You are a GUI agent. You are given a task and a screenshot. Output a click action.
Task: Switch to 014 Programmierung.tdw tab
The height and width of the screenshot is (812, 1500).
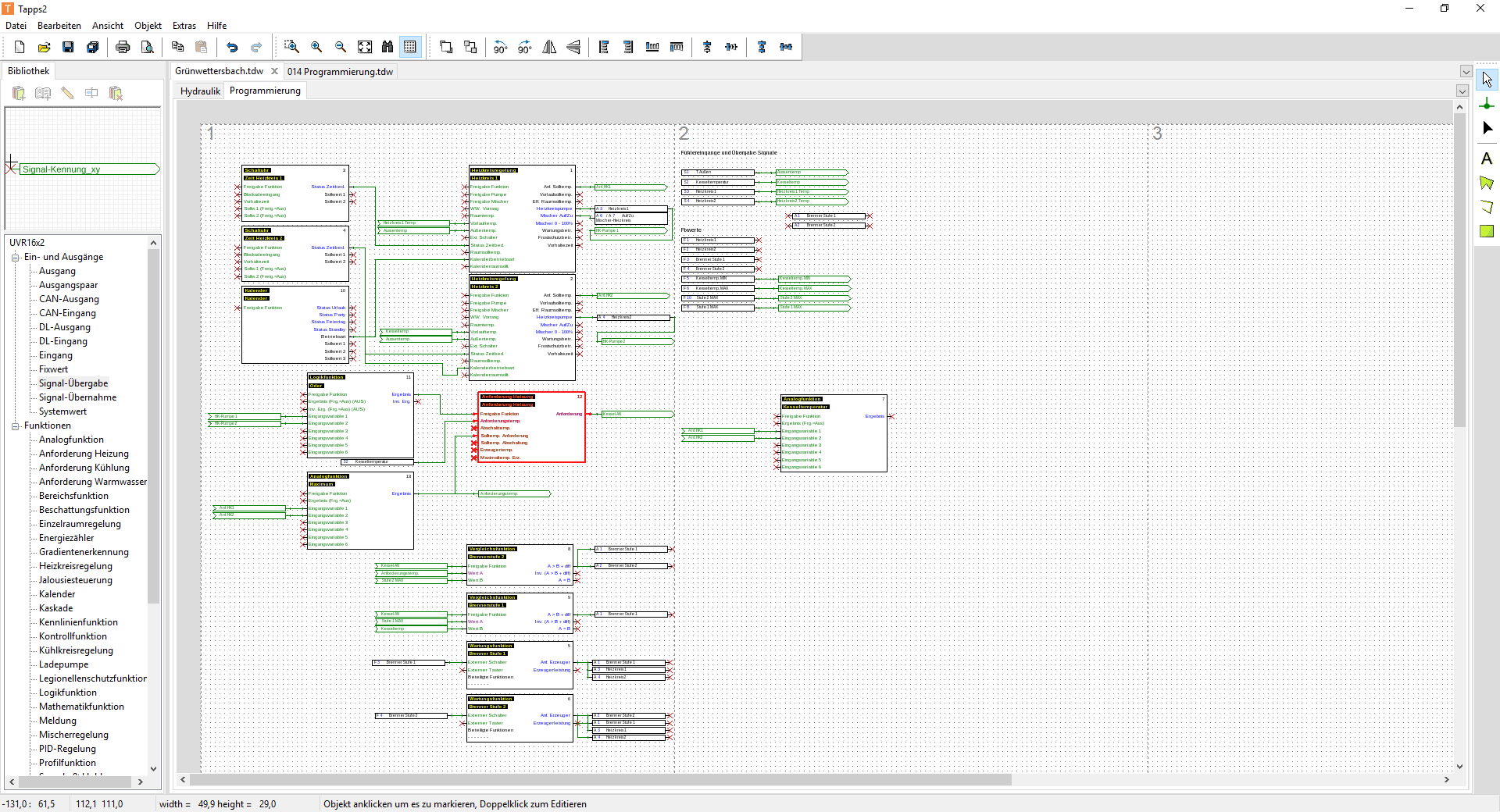click(340, 72)
